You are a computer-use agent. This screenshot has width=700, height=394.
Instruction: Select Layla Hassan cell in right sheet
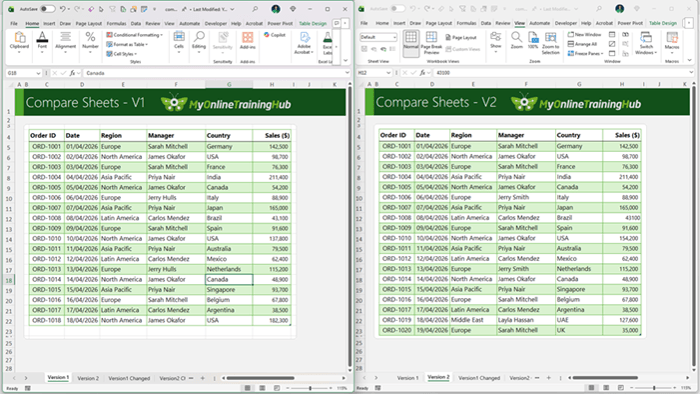pyautogui.click(x=525, y=320)
